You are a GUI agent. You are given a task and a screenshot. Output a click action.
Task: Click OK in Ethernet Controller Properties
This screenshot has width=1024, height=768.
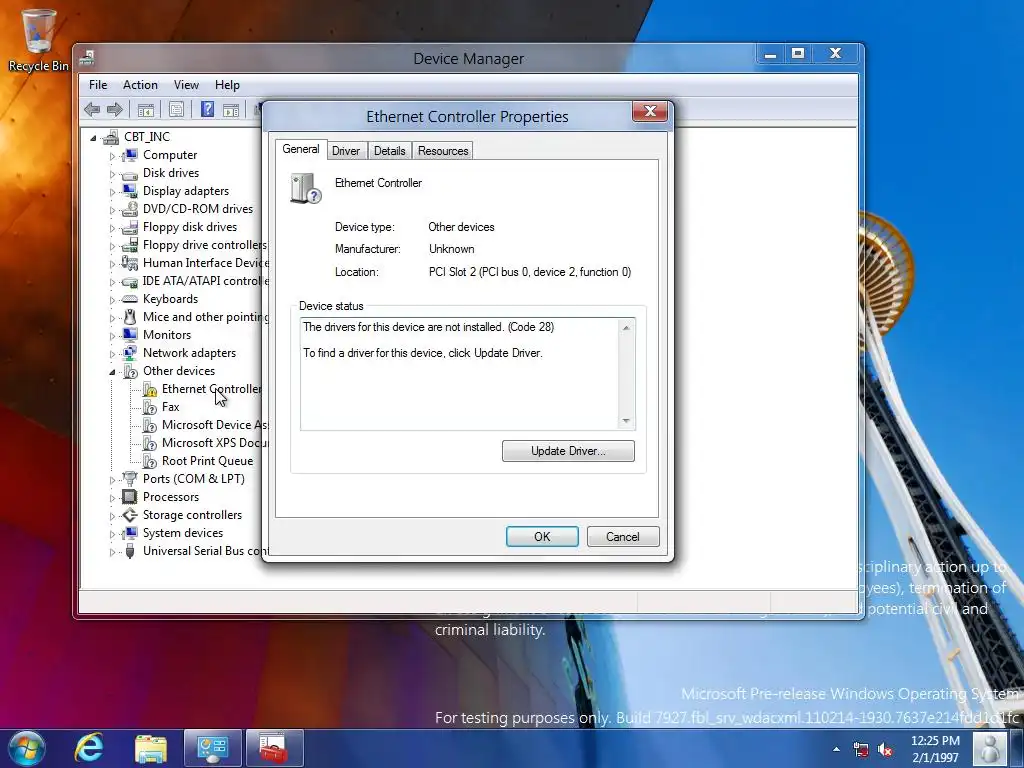[x=542, y=536]
